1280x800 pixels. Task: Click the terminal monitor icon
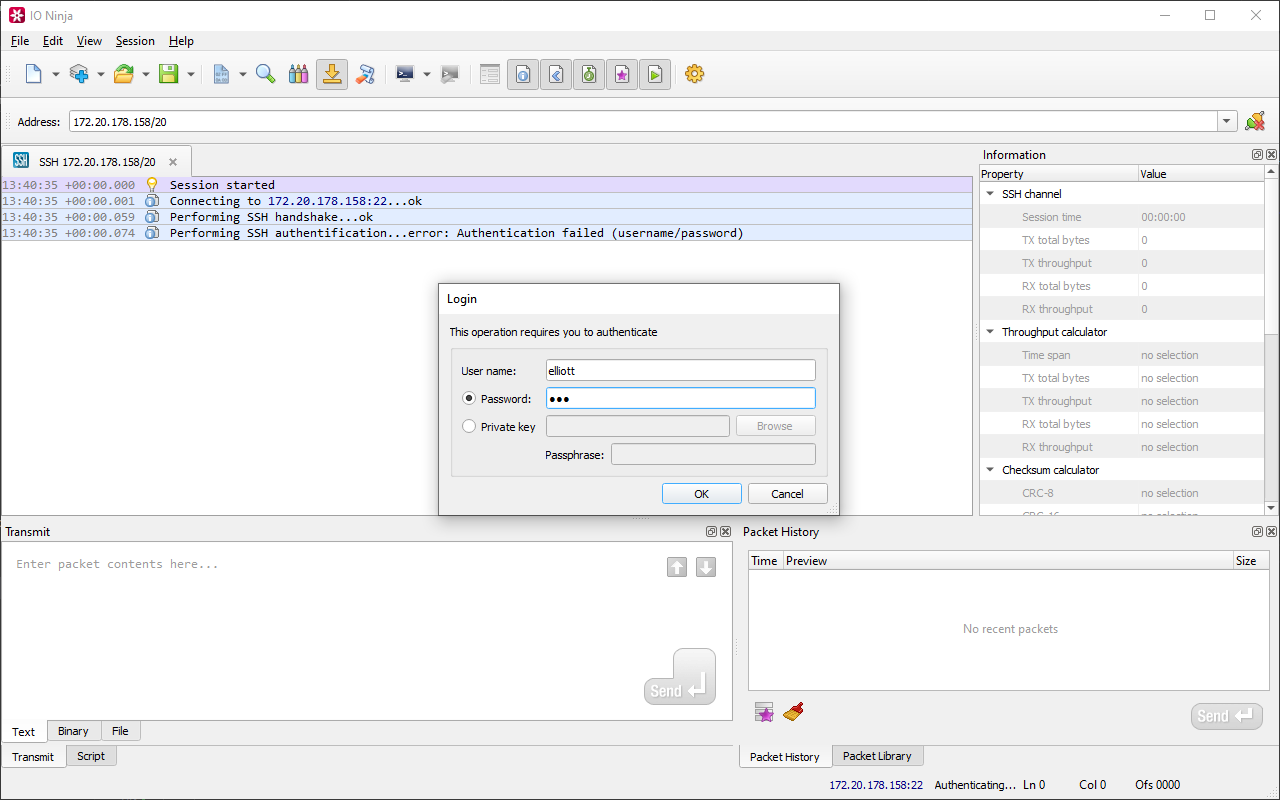coord(405,74)
